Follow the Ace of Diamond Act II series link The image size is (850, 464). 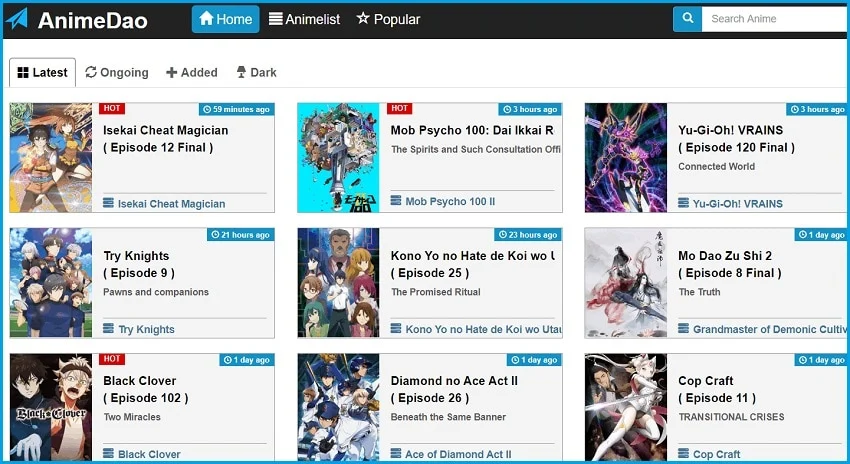coord(458,454)
